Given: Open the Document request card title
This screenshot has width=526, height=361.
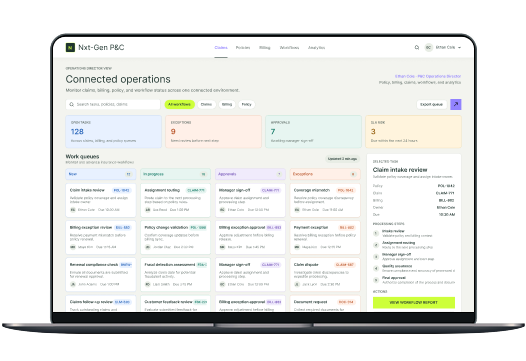Looking at the screenshot, I should (310, 302).
